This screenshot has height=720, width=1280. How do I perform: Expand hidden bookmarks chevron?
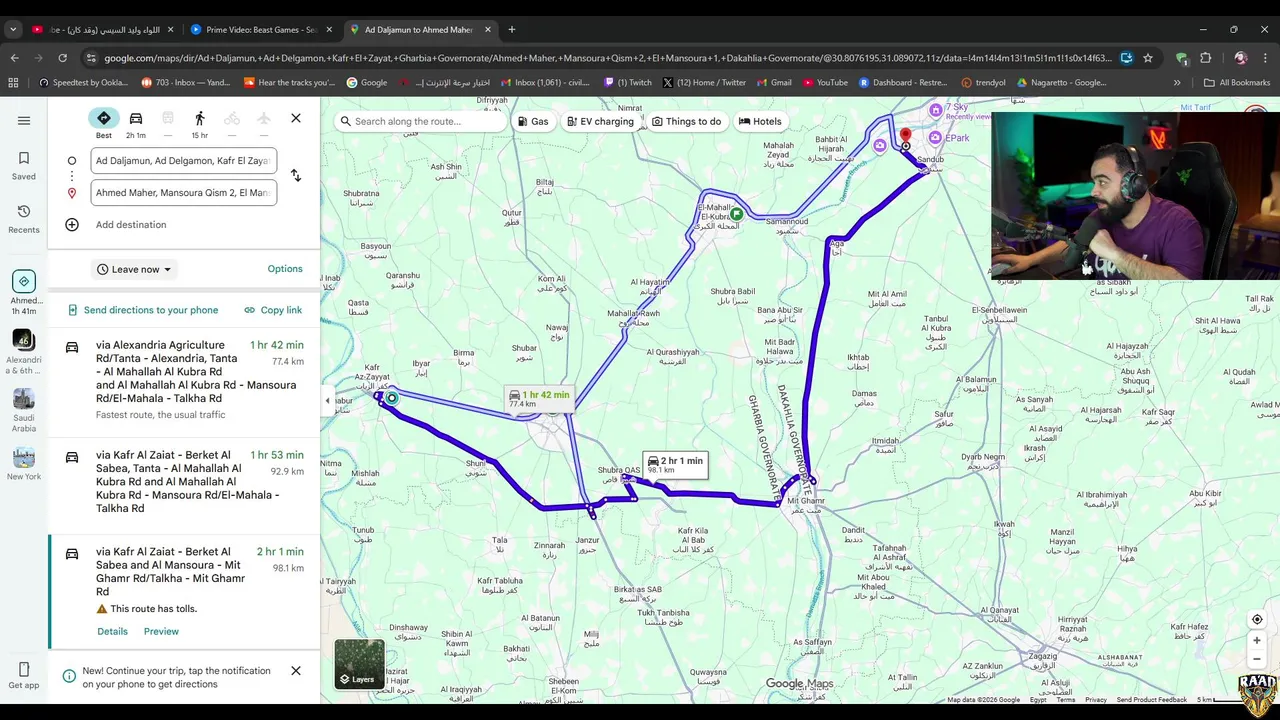[1177, 83]
